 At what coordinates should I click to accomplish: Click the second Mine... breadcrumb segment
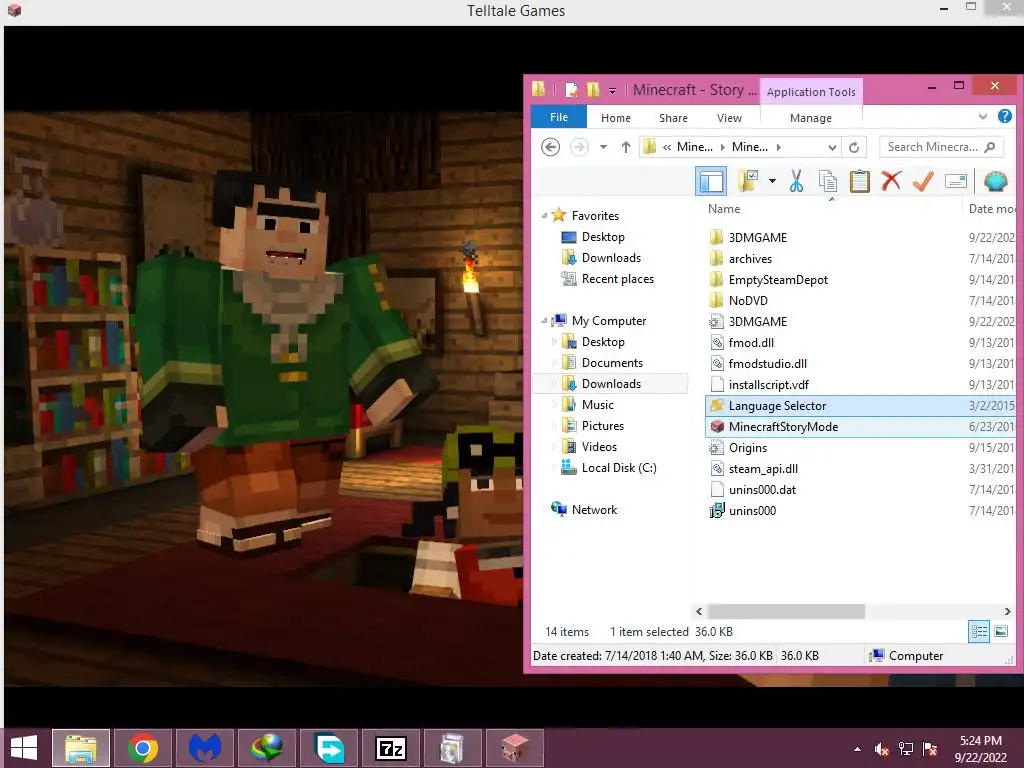click(750, 147)
